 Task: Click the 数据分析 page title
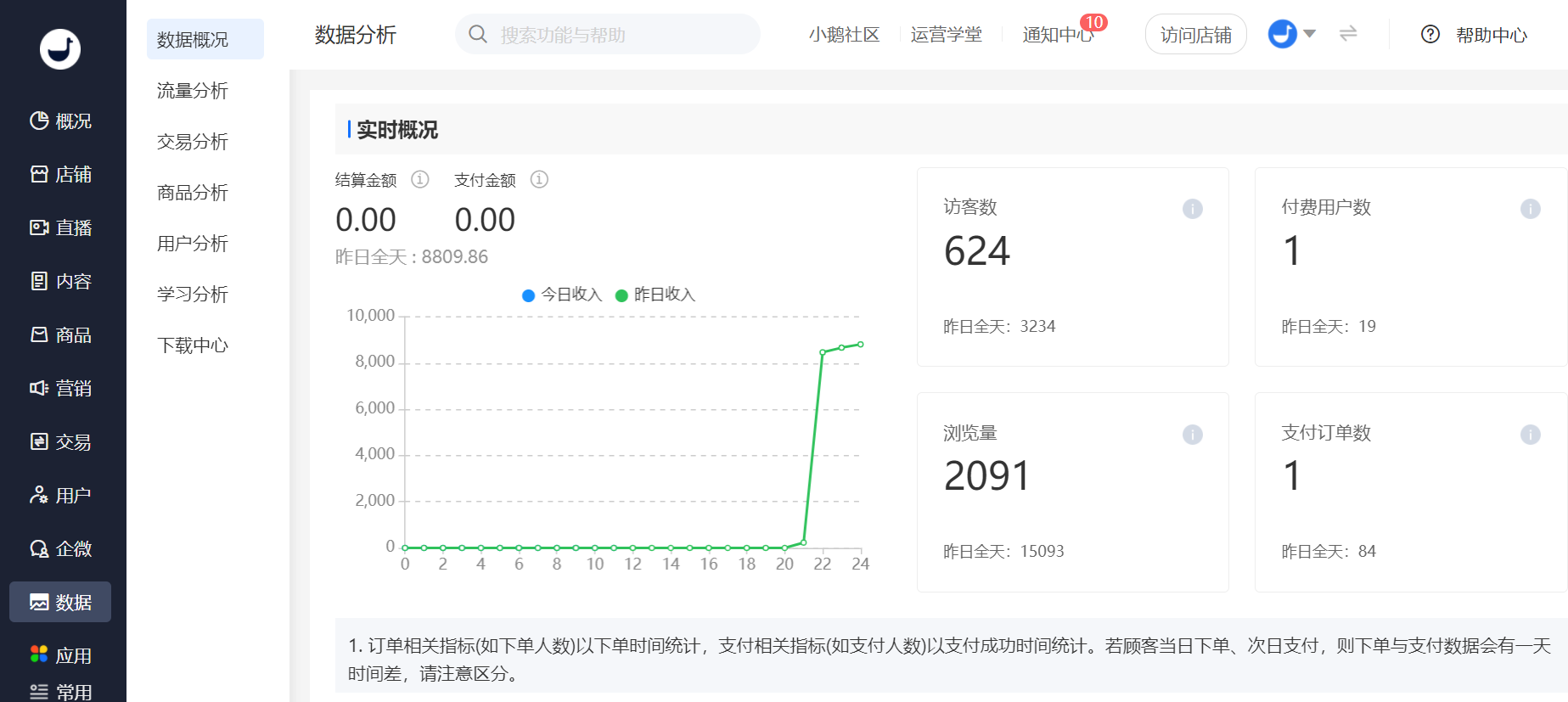pyautogui.click(x=356, y=34)
